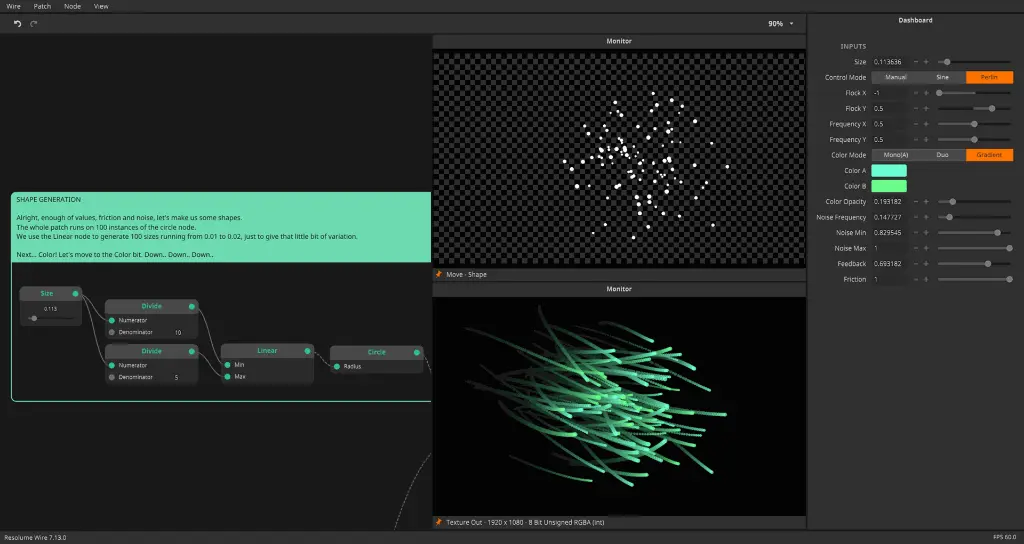Image resolution: width=1024 pixels, height=544 pixels.
Task: Click the redo arrow icon
Action: point(33,24)
